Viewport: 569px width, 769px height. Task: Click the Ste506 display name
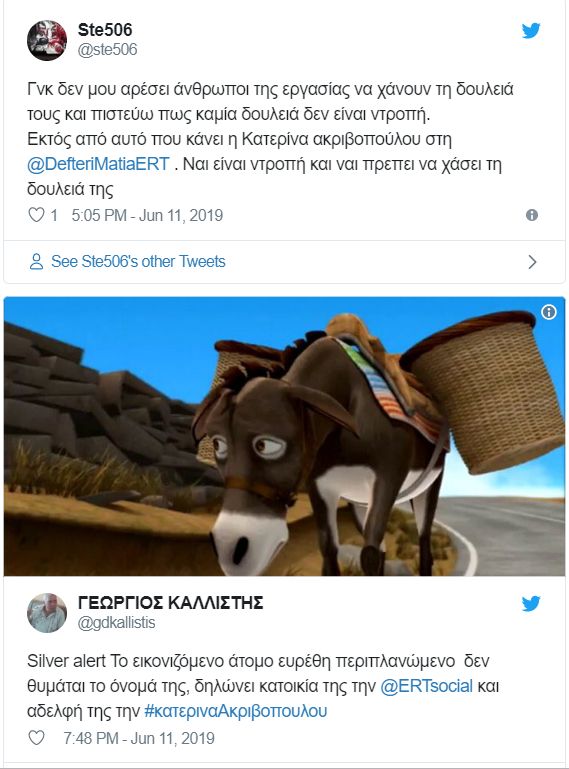[x=105, y=30]
